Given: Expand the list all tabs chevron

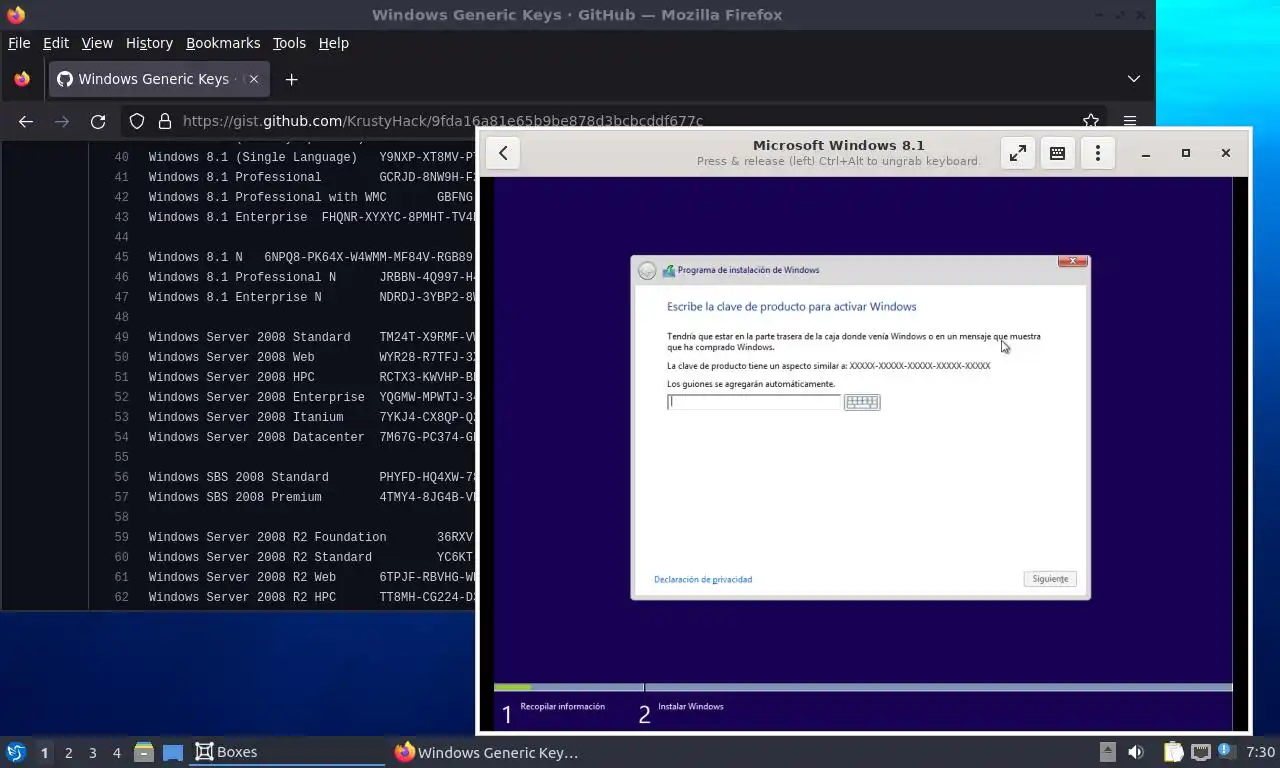Looking at the screenshot, I should (1133, 79).
